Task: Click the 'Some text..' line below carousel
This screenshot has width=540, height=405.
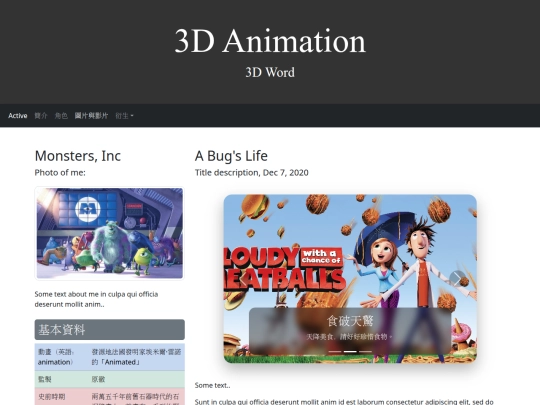Action: [212, 385]
